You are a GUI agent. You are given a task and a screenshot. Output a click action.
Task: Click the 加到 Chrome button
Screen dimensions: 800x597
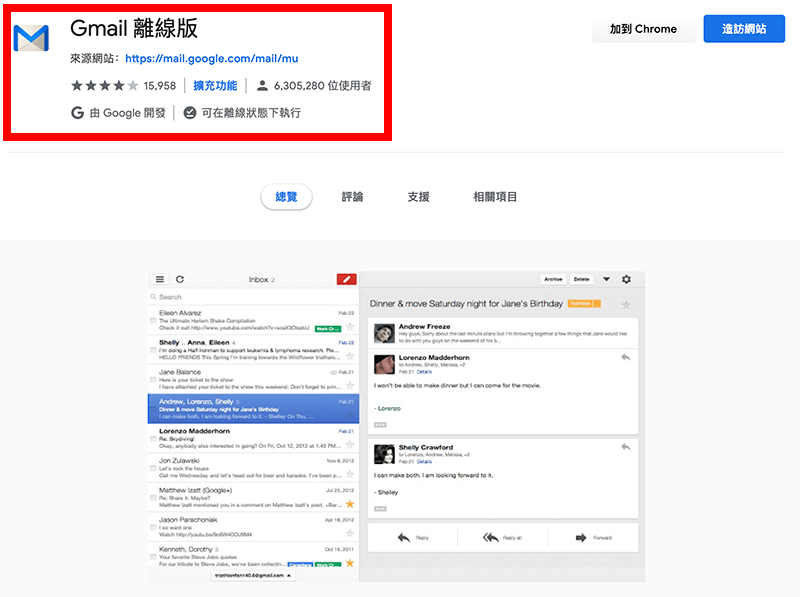[643, 29]
